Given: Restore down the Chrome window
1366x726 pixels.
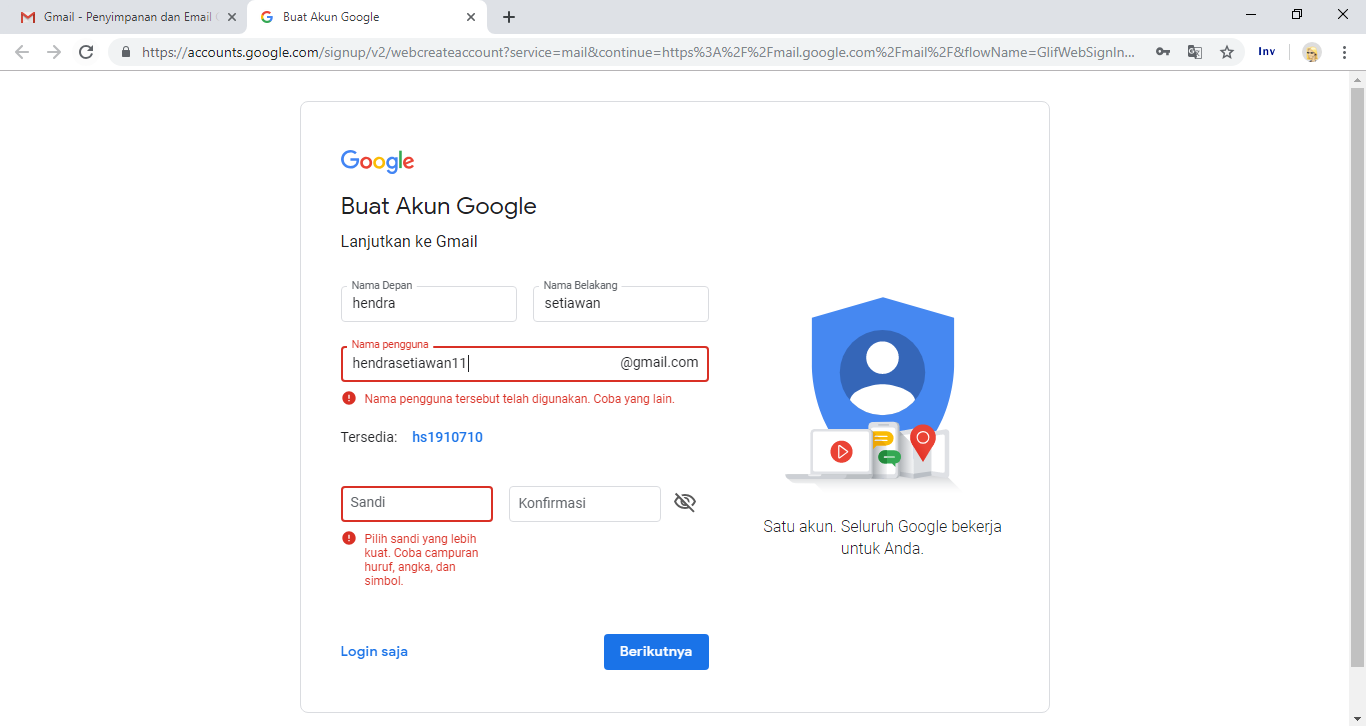Looking at the screenshot, I should pyautogui.click(x=1297, y=15).
